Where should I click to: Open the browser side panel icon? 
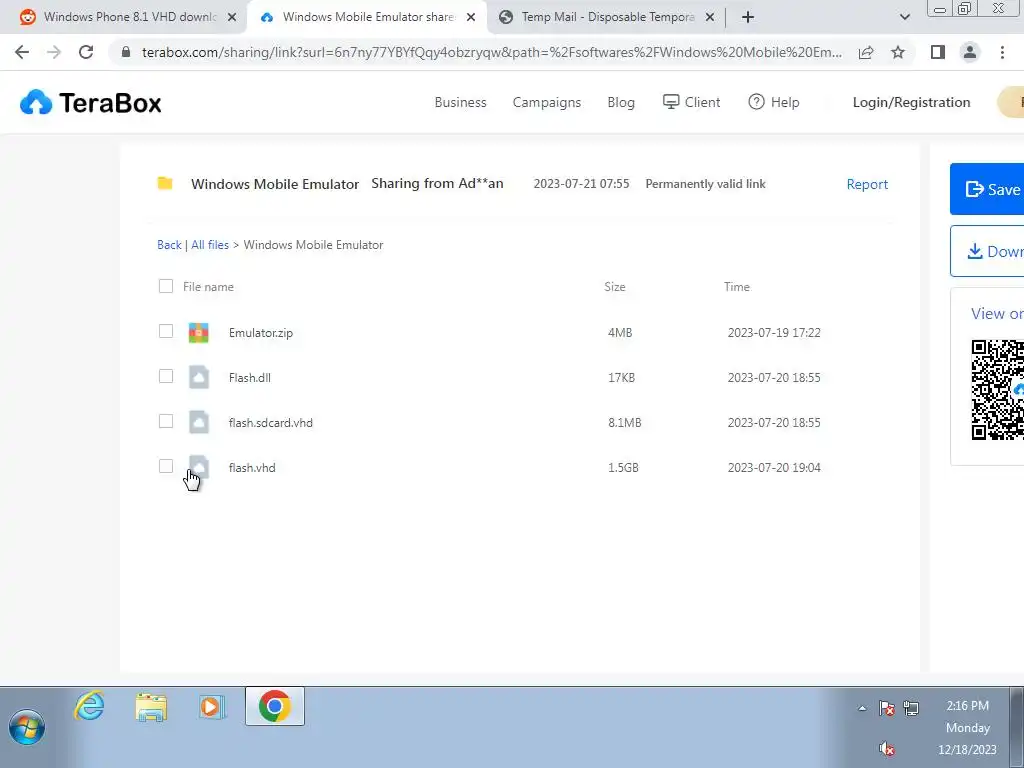[938, 52]
